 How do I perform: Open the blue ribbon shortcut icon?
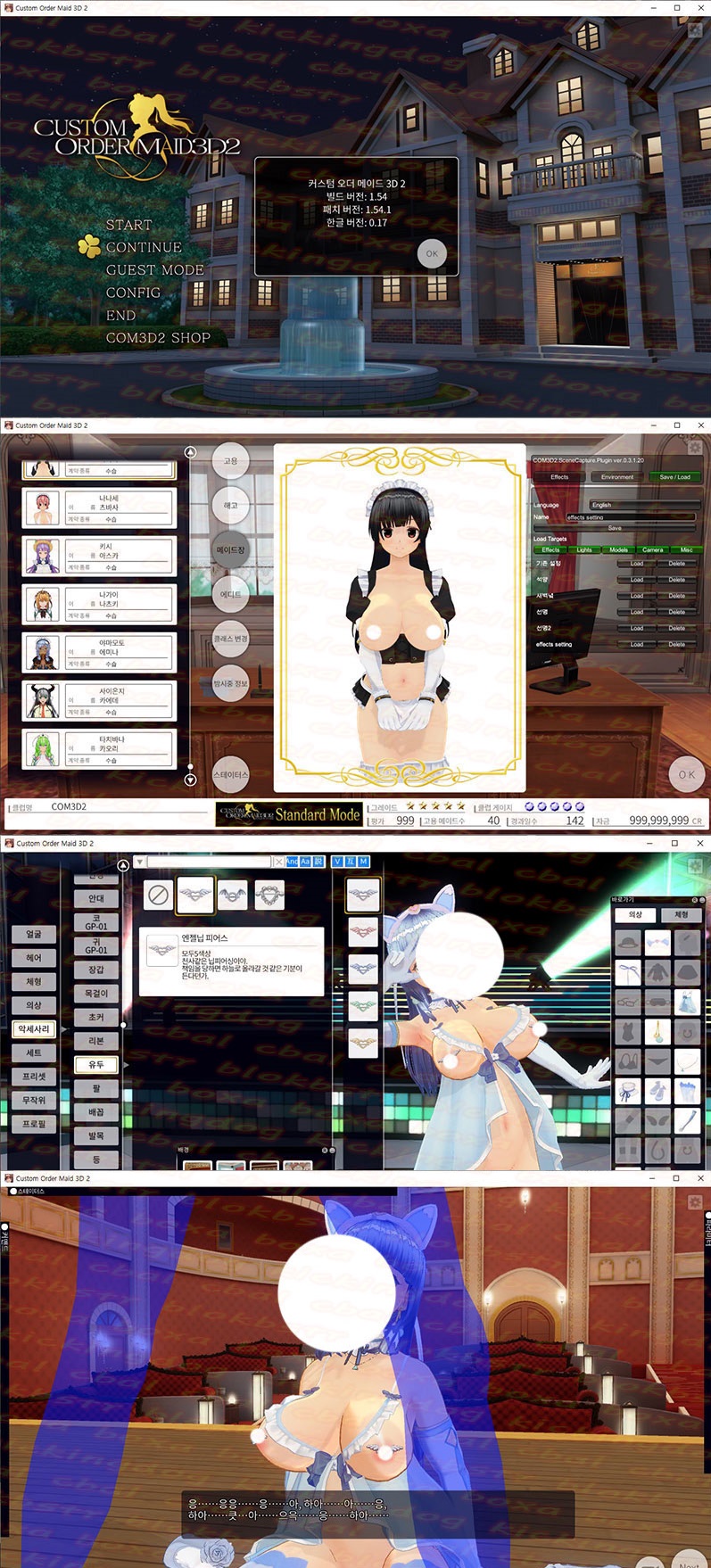(628, 971)
